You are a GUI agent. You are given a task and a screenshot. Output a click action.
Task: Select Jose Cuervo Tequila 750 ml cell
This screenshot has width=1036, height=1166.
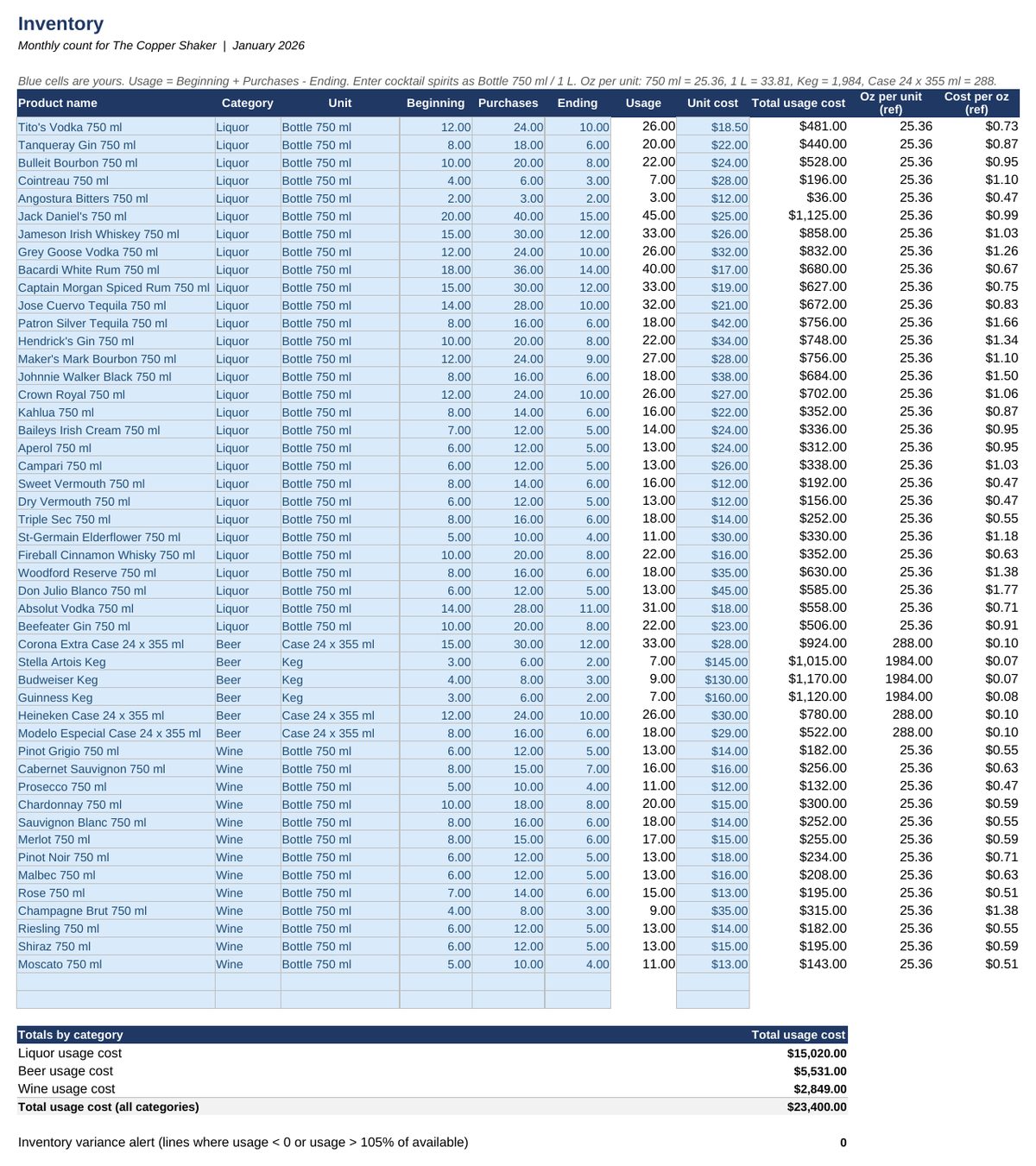(x=116, y=306)
